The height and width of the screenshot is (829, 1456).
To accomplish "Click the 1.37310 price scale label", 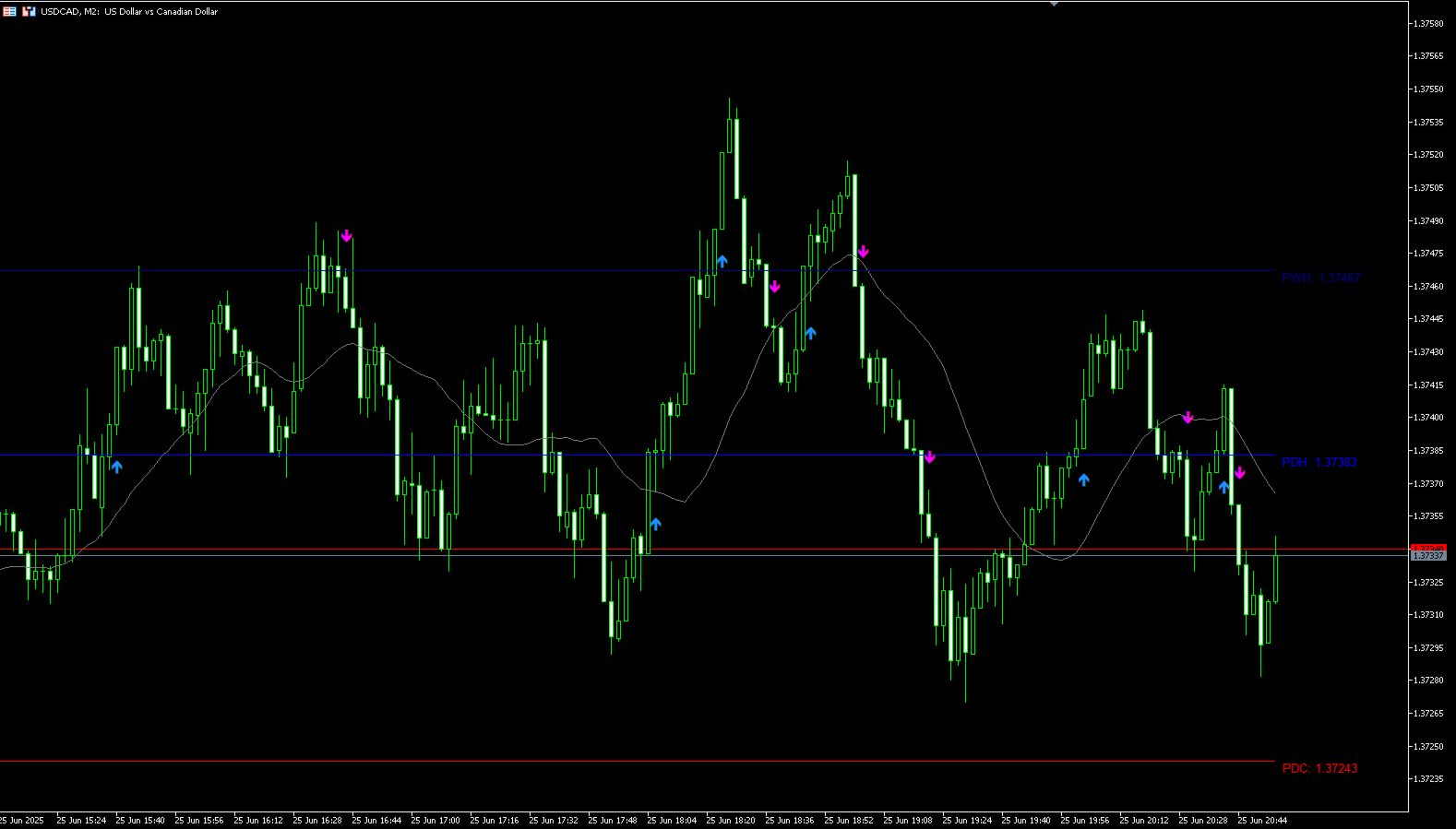I will [x=1428, y=615].
